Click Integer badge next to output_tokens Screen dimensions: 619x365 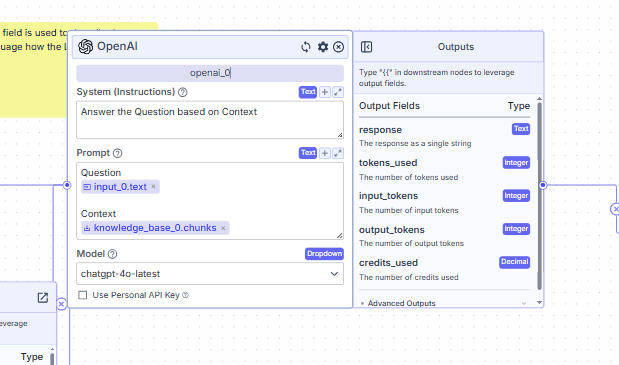click(x=516, y=229)
